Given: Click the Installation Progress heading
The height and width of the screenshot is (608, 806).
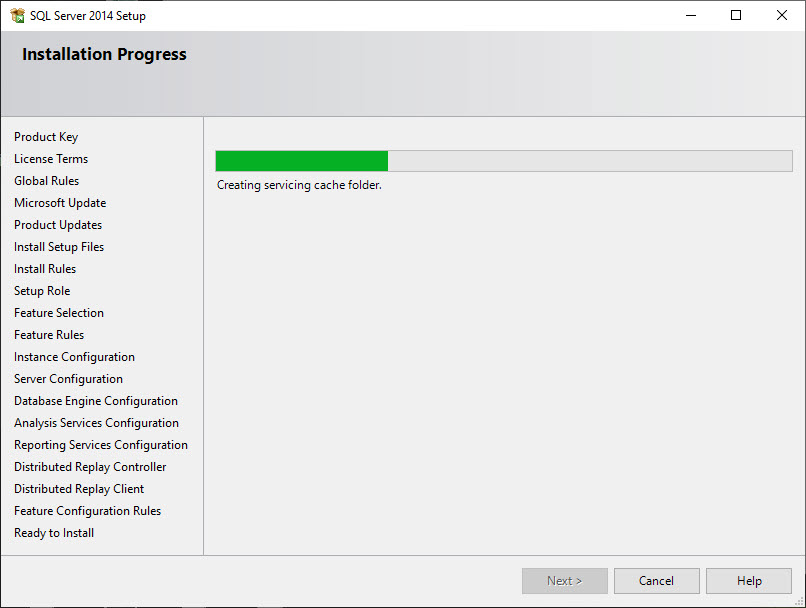Looking at the screenshot, I should [x=104, y=54].
